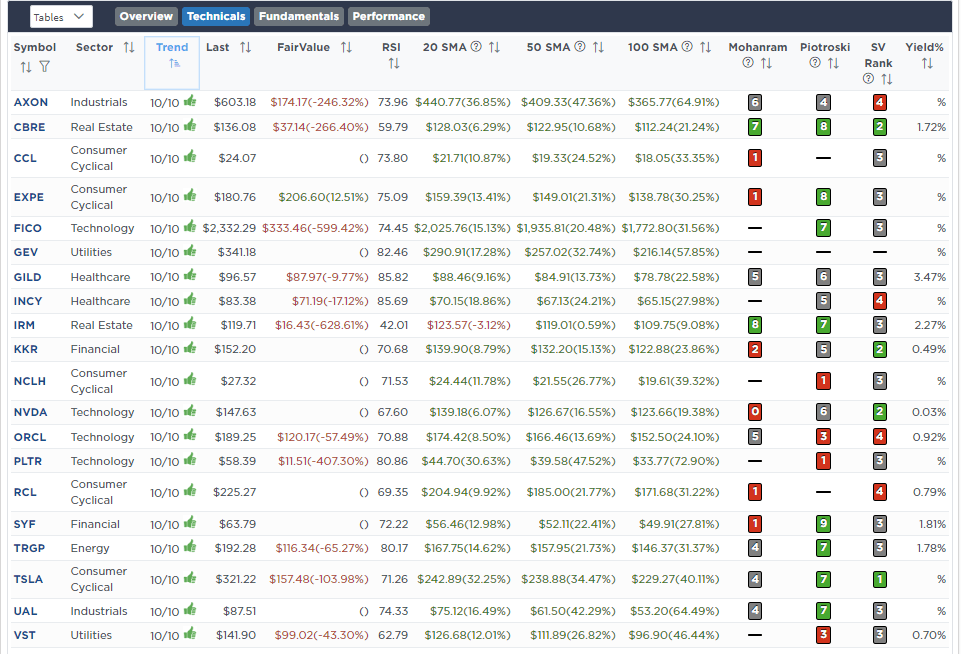This screenshot has height=654, width=961.
Task: Open the Fundamentals tab
Action: 298,17
